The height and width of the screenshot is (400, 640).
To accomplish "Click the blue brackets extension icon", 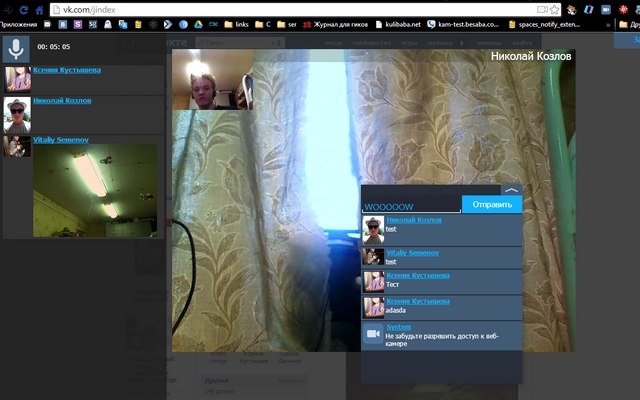I will point(588,10).
